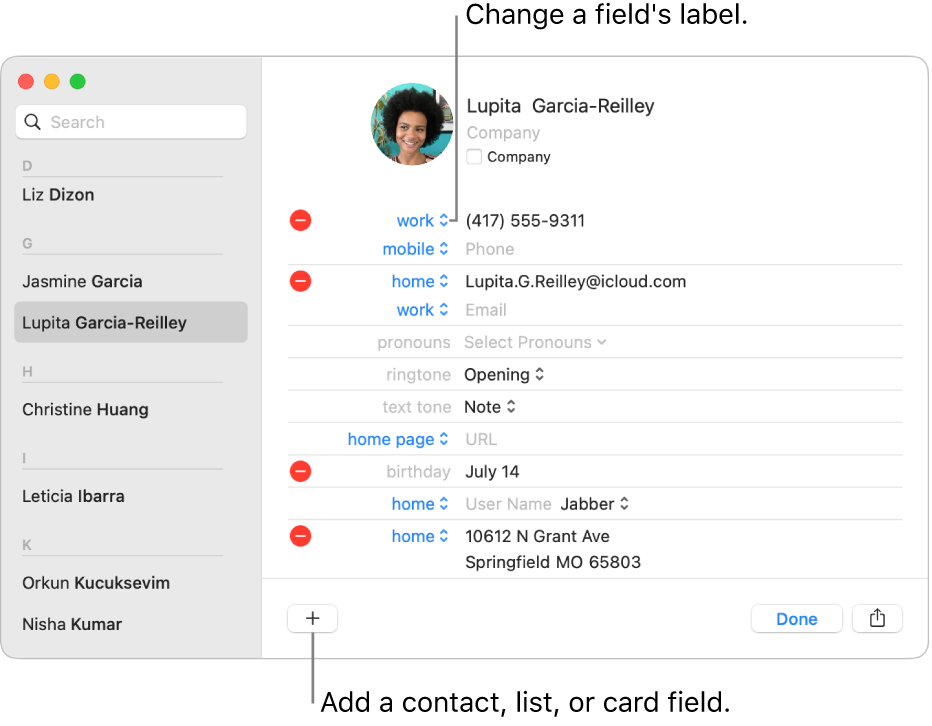This screenshot has width=932, height=726.
Task: Remove the birthday field
Action: click(300, 472)
